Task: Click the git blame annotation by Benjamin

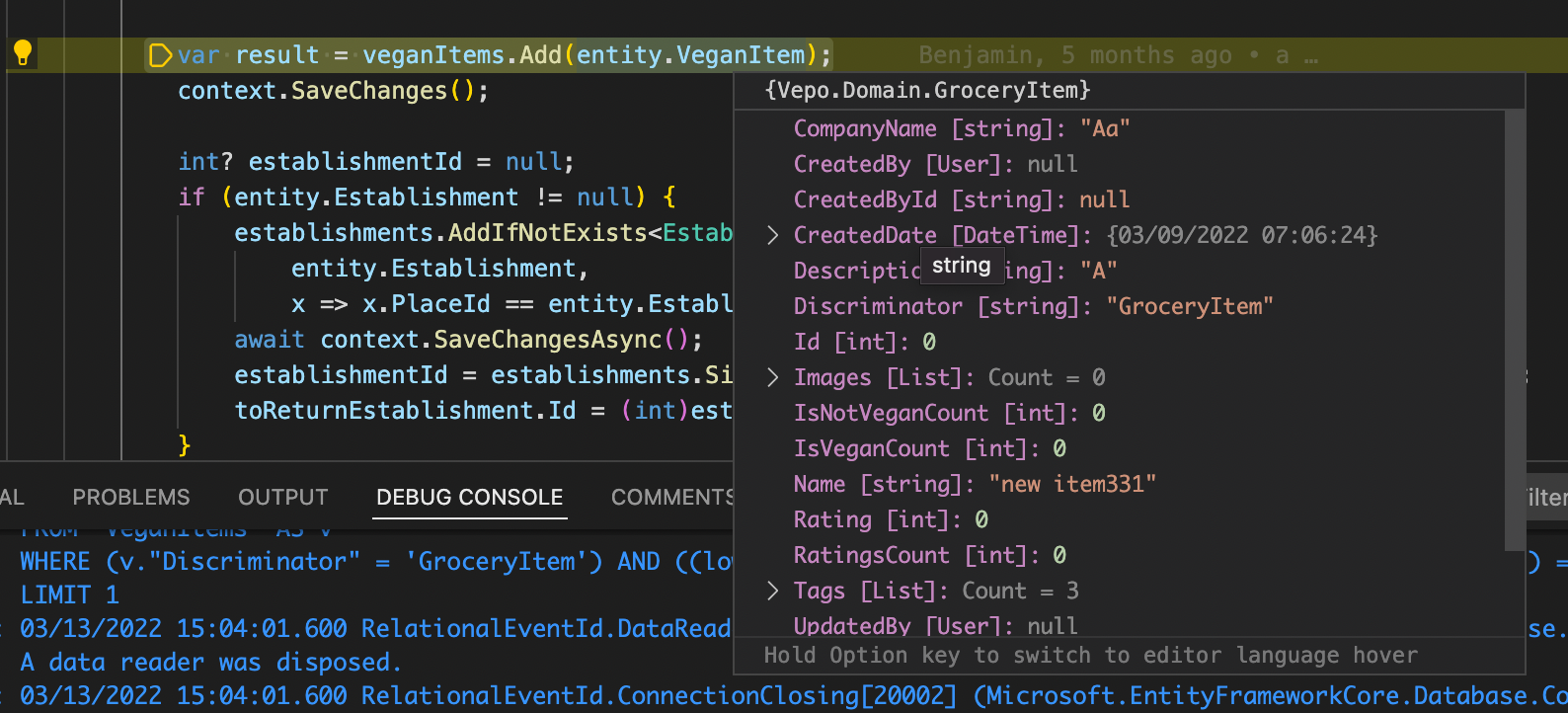Action: 1118,55
